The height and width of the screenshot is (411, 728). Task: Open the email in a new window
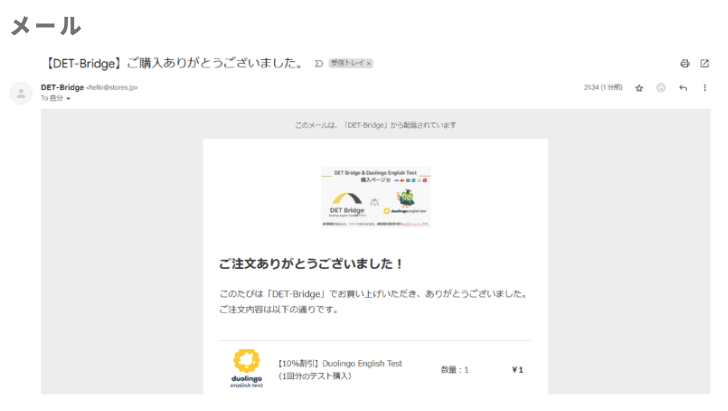pyautogui.click(x=704, y=63)
